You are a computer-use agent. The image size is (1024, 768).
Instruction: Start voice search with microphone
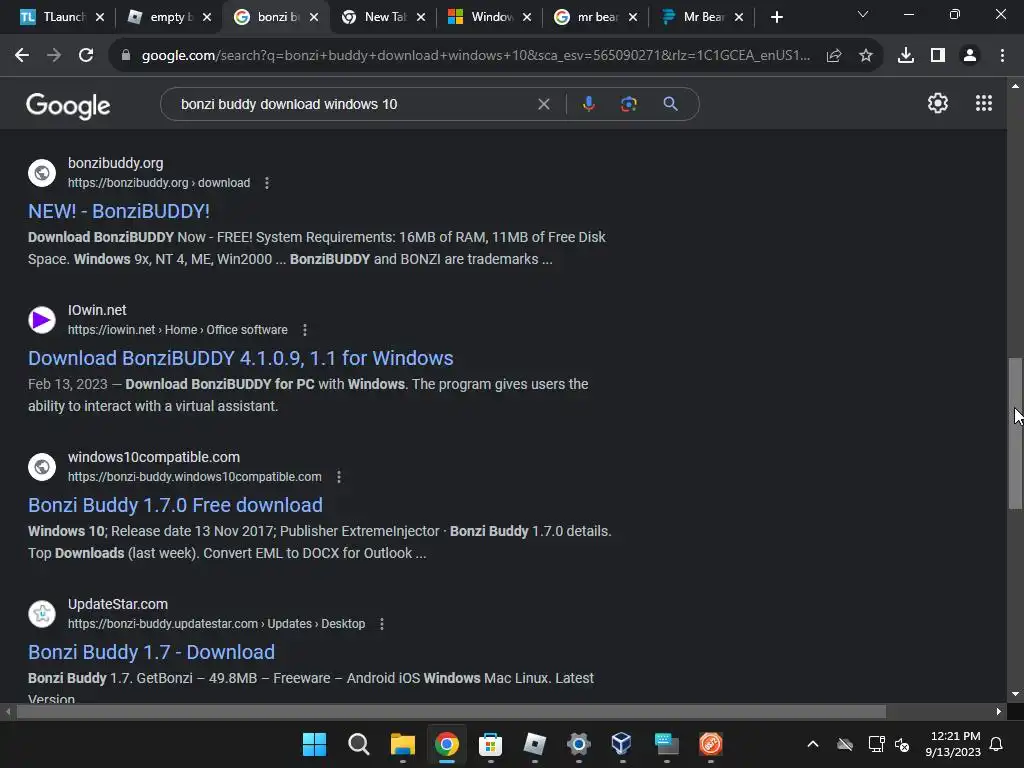tap(588, 104)
